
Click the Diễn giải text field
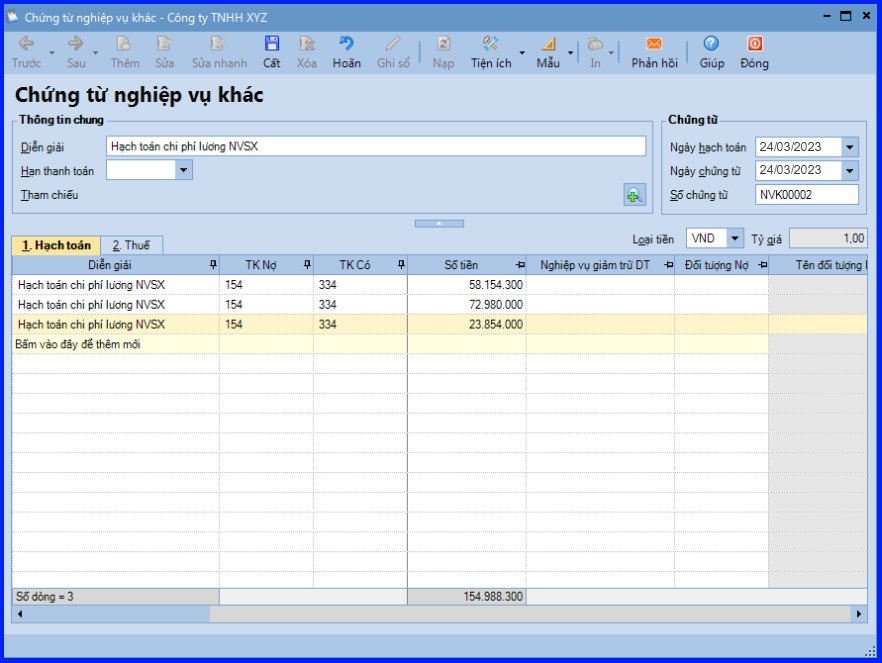click(x=376, y=146)
